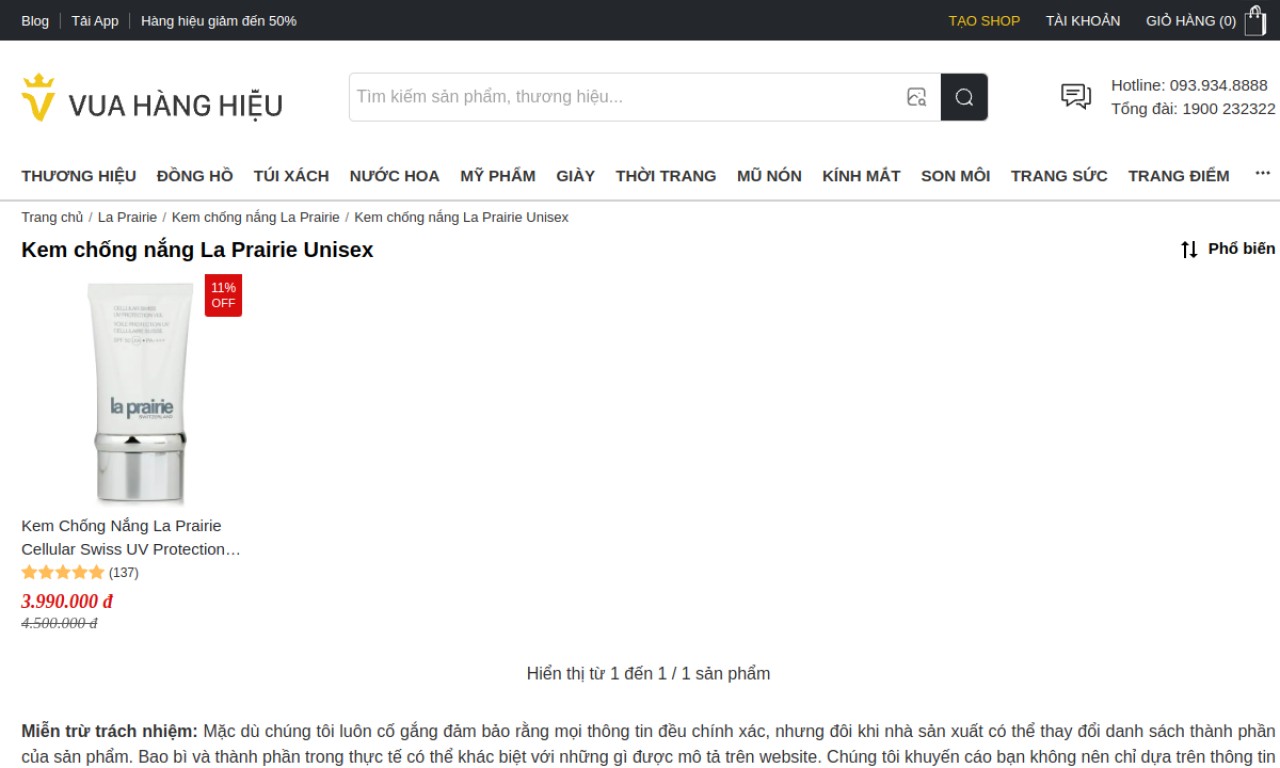Click the (137) reviews count
1280x768 pixels.
[x=124, y=573]
